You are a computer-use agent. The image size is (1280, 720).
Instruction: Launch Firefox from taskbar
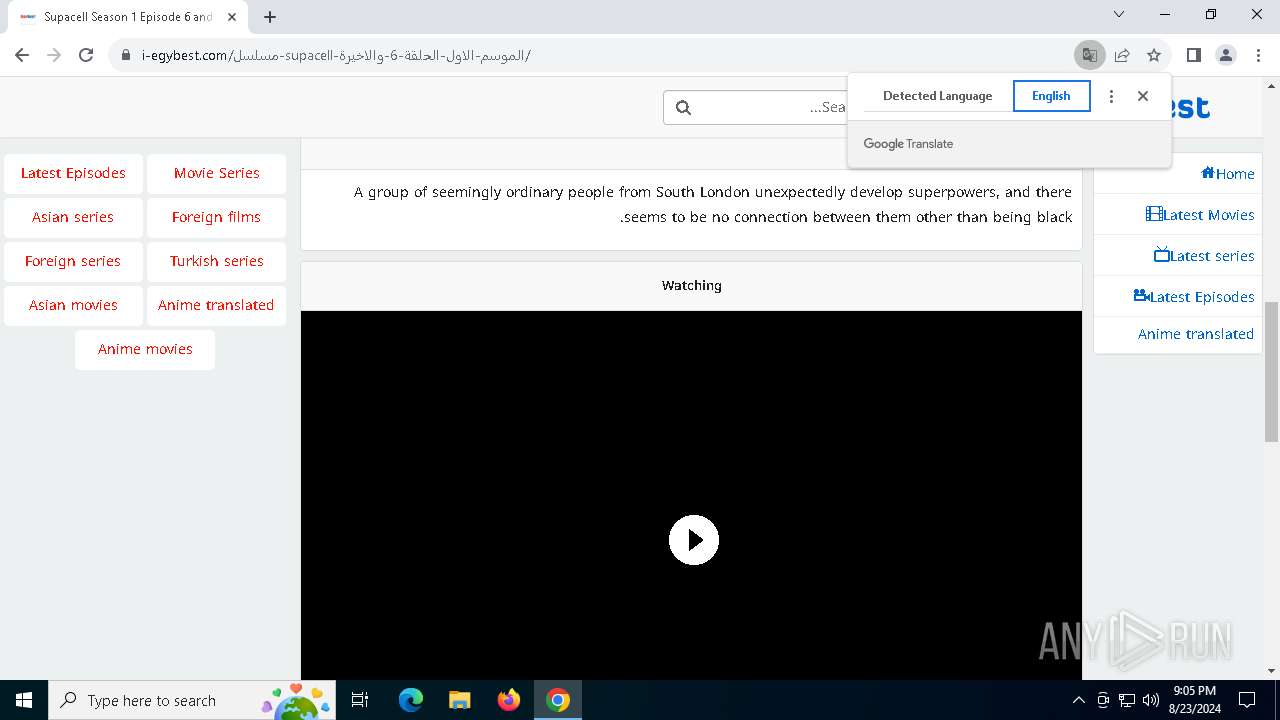click(x=509, y=700)
